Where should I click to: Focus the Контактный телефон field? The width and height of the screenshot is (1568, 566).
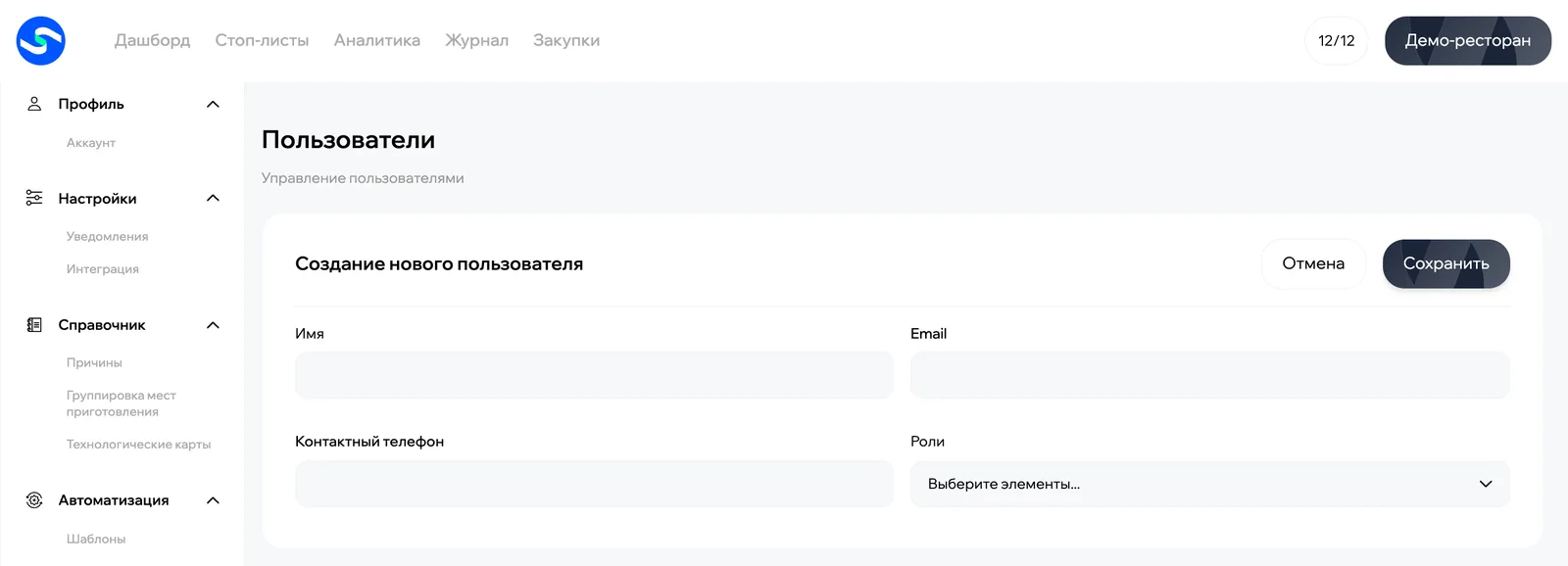pyautogui.click(x=594, y=484)
